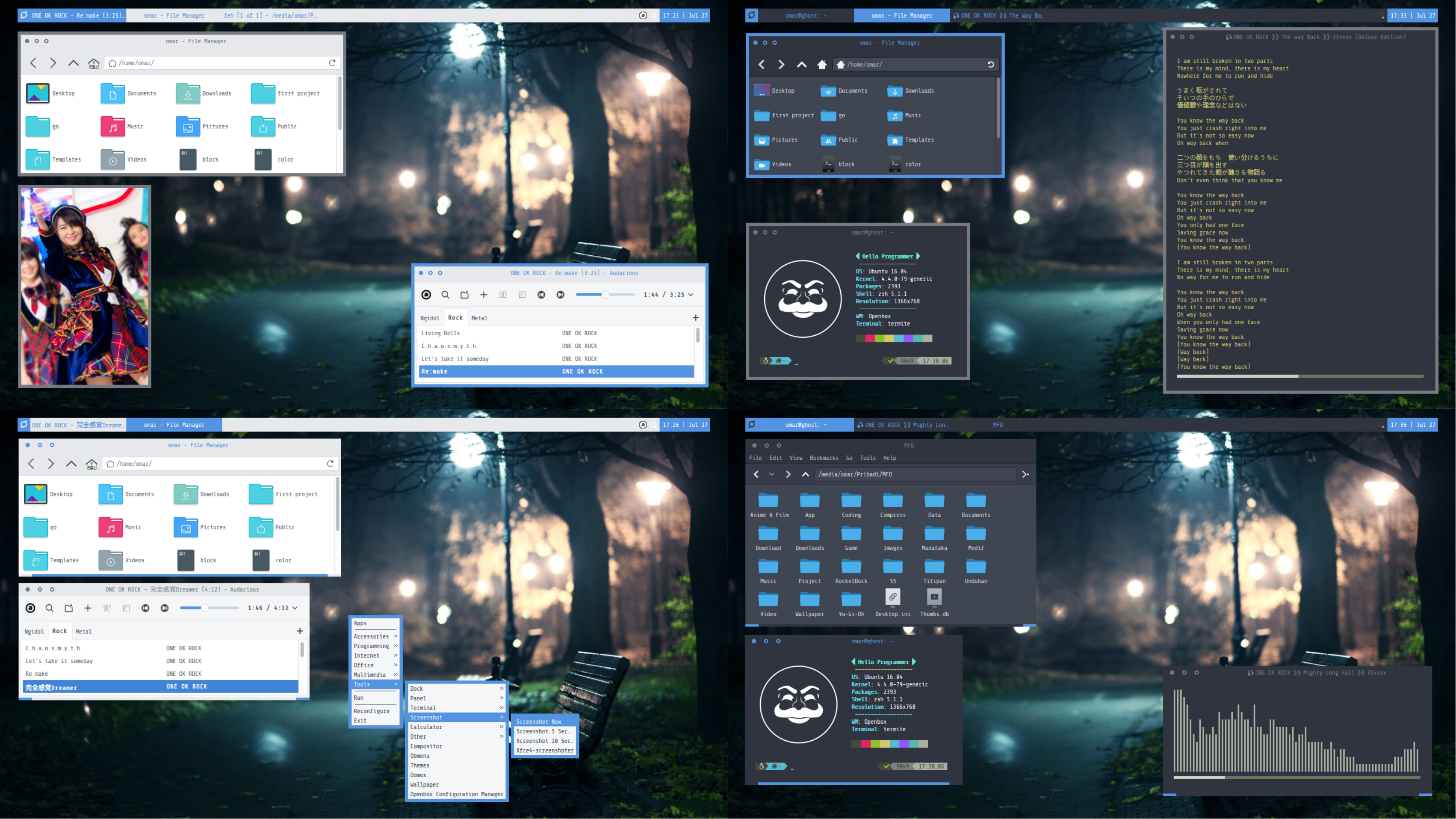Expand the Multimedia submenu in Apps menu
1456x819 pixels.
coord(375,675)
